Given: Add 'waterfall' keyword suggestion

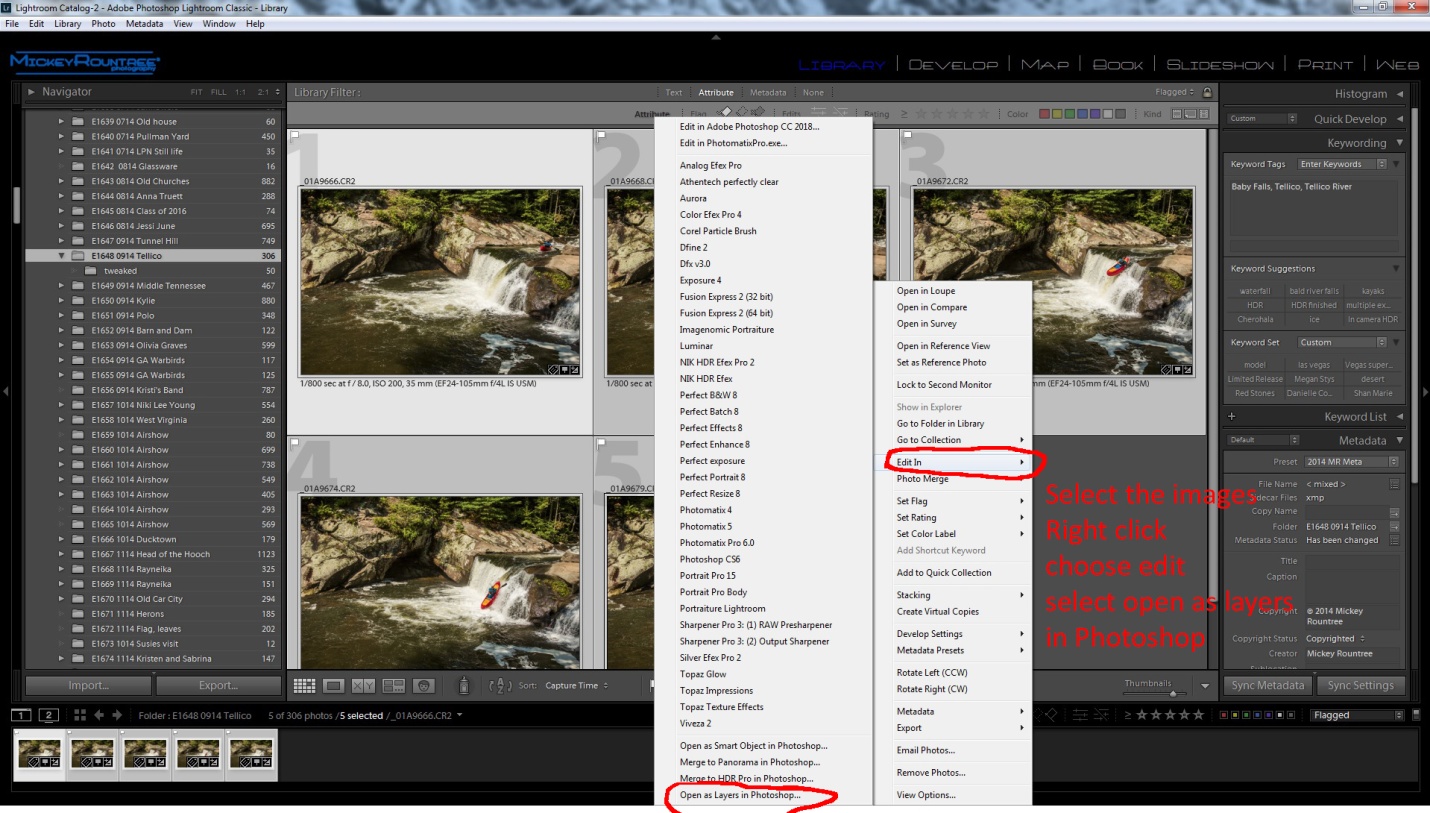Looking at the screenshot, I should [x=1254, y=291].
